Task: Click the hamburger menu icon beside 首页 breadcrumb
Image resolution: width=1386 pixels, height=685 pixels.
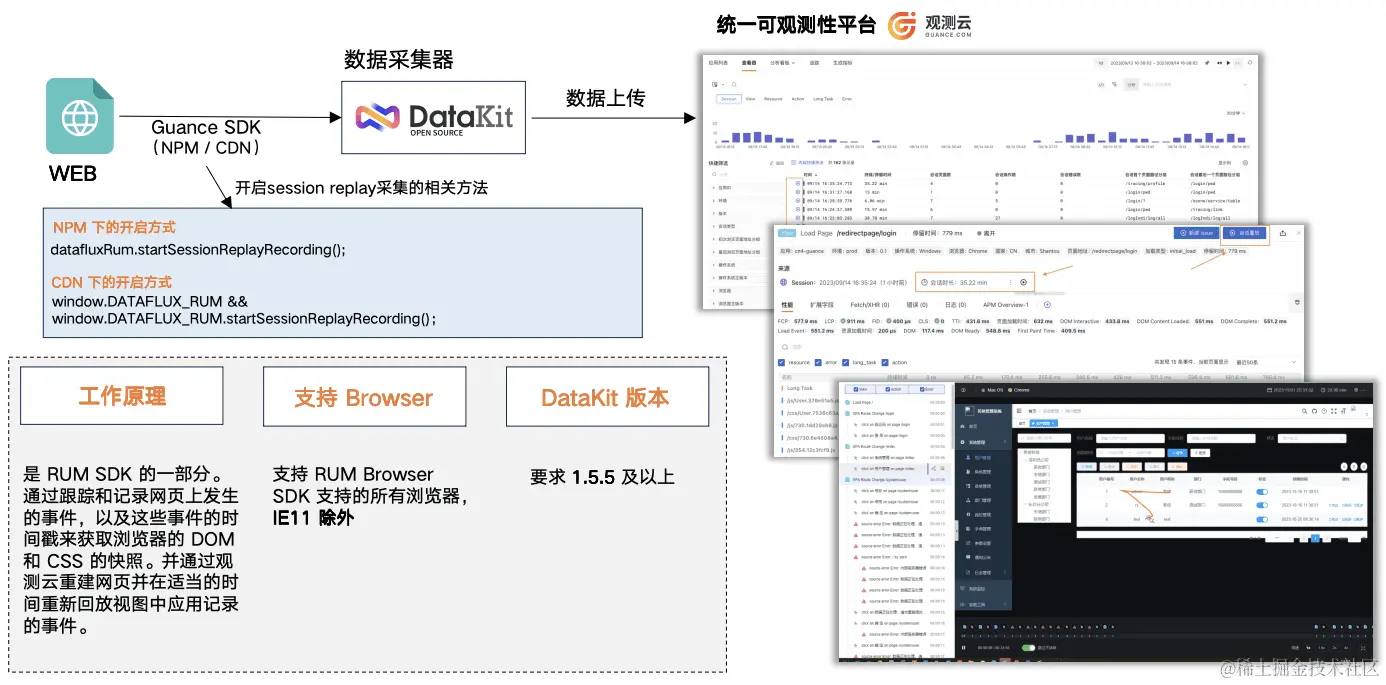Action: coord(1019,411)
